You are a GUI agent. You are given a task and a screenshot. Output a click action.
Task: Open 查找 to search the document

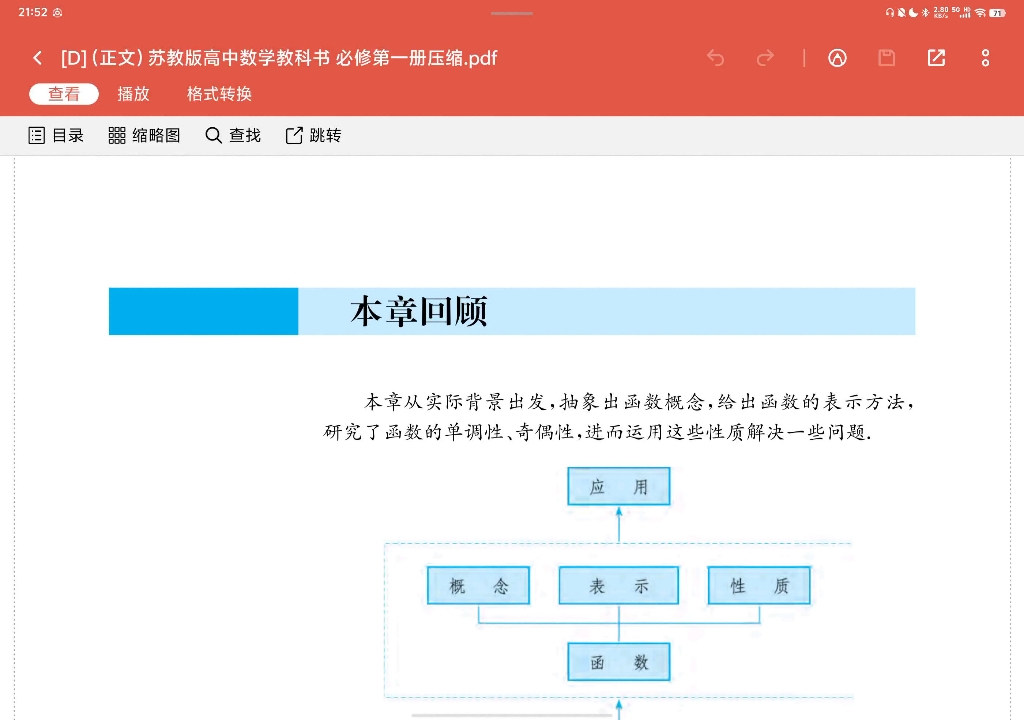point(232,135)
